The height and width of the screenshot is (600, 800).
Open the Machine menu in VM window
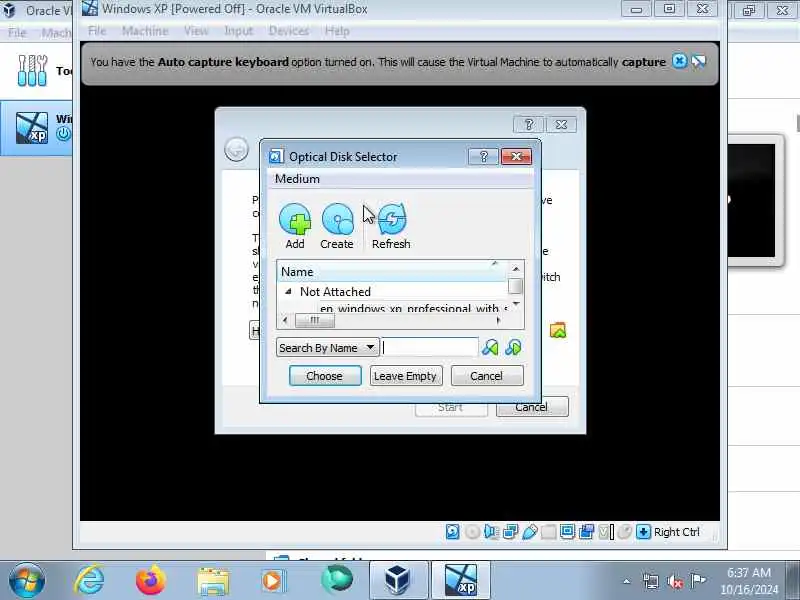click(x=145, y=31)
